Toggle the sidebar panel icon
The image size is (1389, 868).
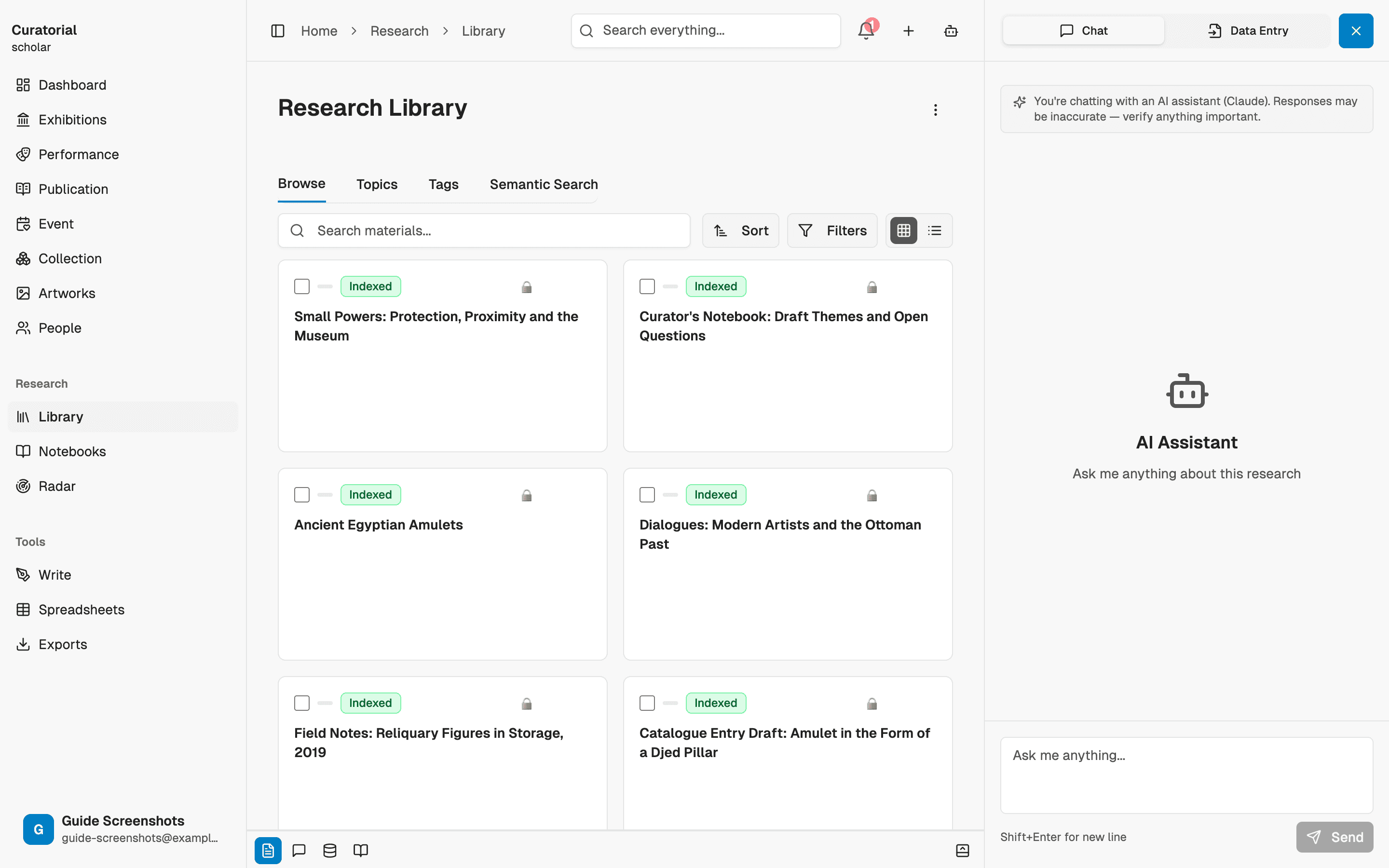click(278, 31)
